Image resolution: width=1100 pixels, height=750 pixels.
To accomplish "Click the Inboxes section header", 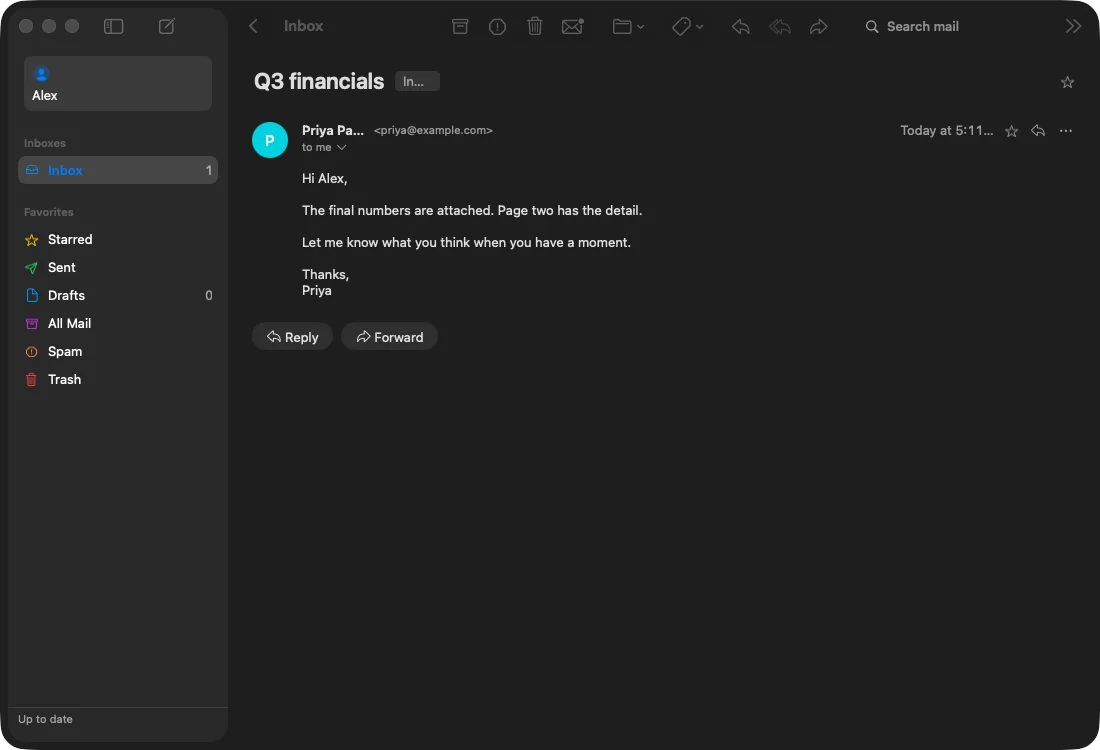I will click(x=45, y=143).
